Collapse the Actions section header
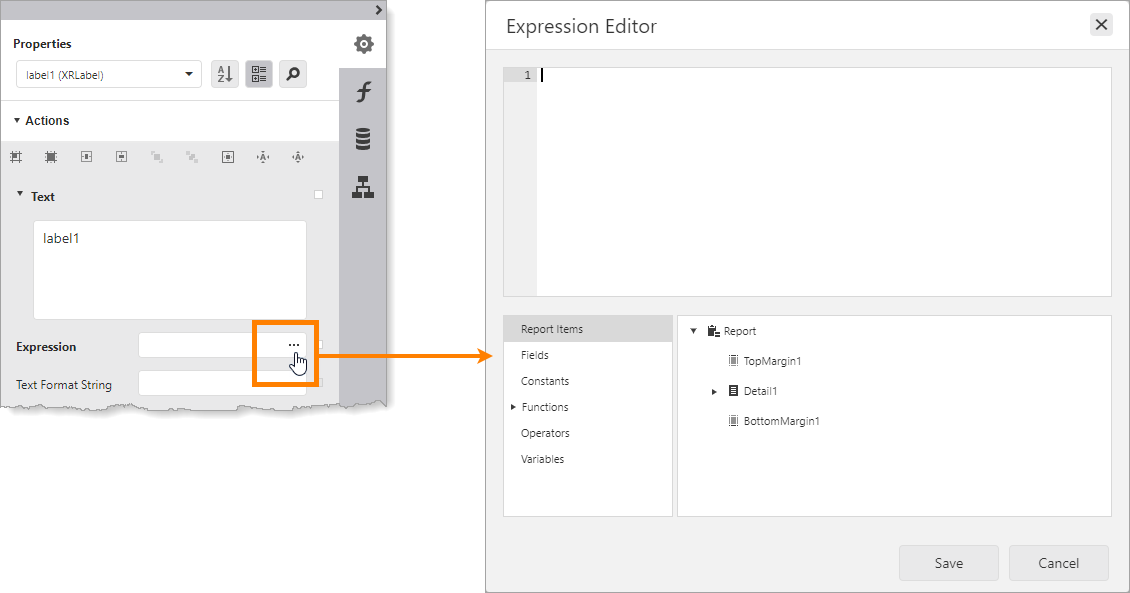The width and height of the screenshot is (1130, 593). (x=19, y=120)
